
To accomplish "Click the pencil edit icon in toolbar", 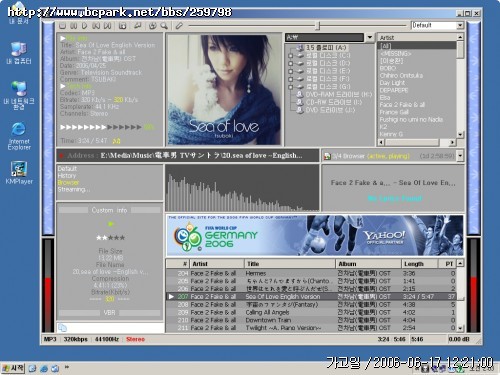I will point(179,26).
